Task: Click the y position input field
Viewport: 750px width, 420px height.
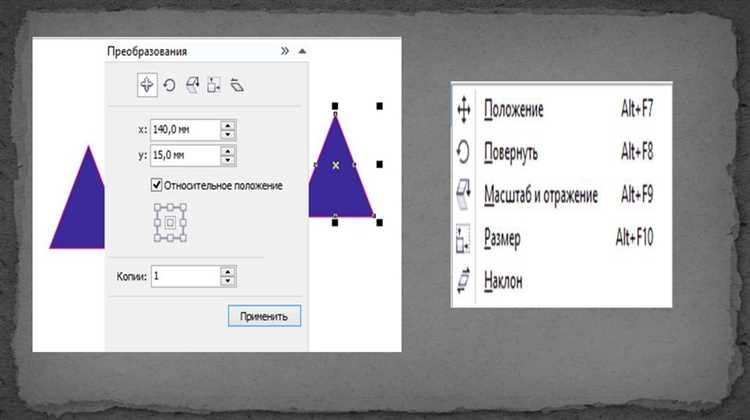Action: click(x=185, y=155)
